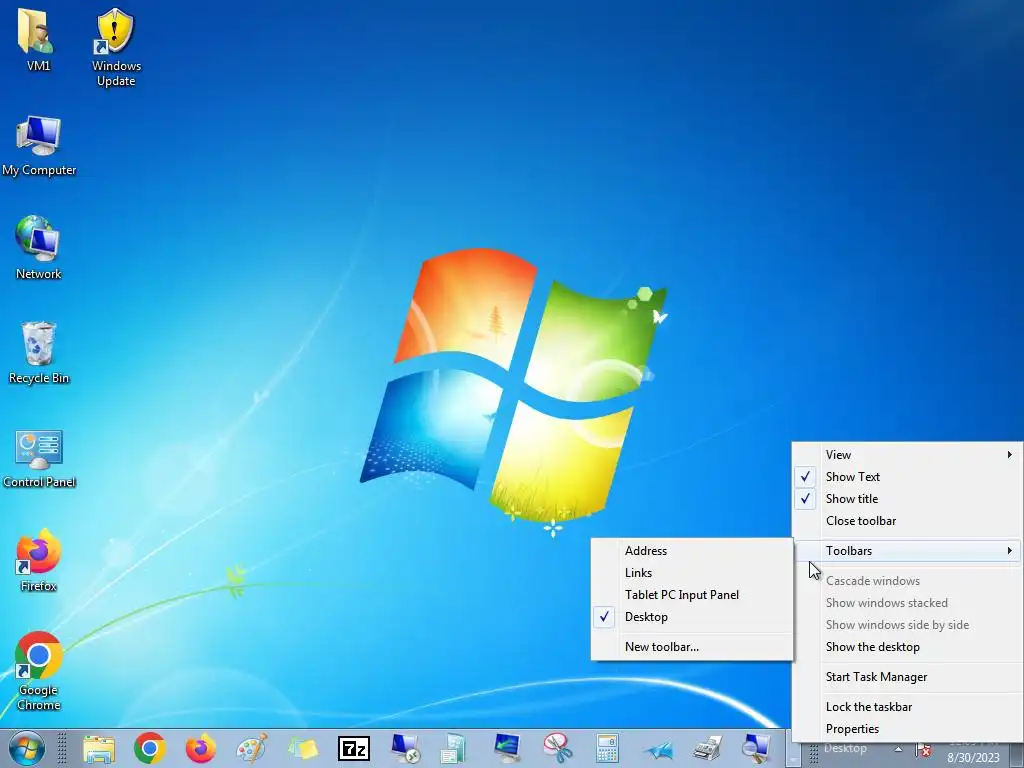This screenshot has width=1024, height=768.
Task: Open Remote Desktop Connection taskbar icon
Action: pyautogui.click(x=405, y=748)
